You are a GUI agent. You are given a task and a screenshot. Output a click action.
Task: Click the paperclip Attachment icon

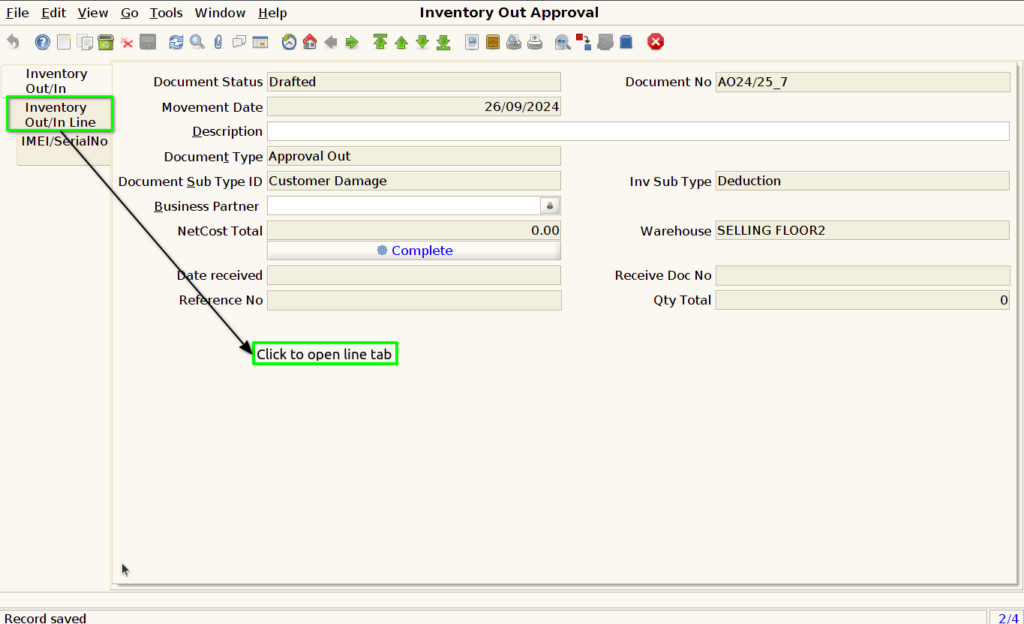[x=218, y=42]
